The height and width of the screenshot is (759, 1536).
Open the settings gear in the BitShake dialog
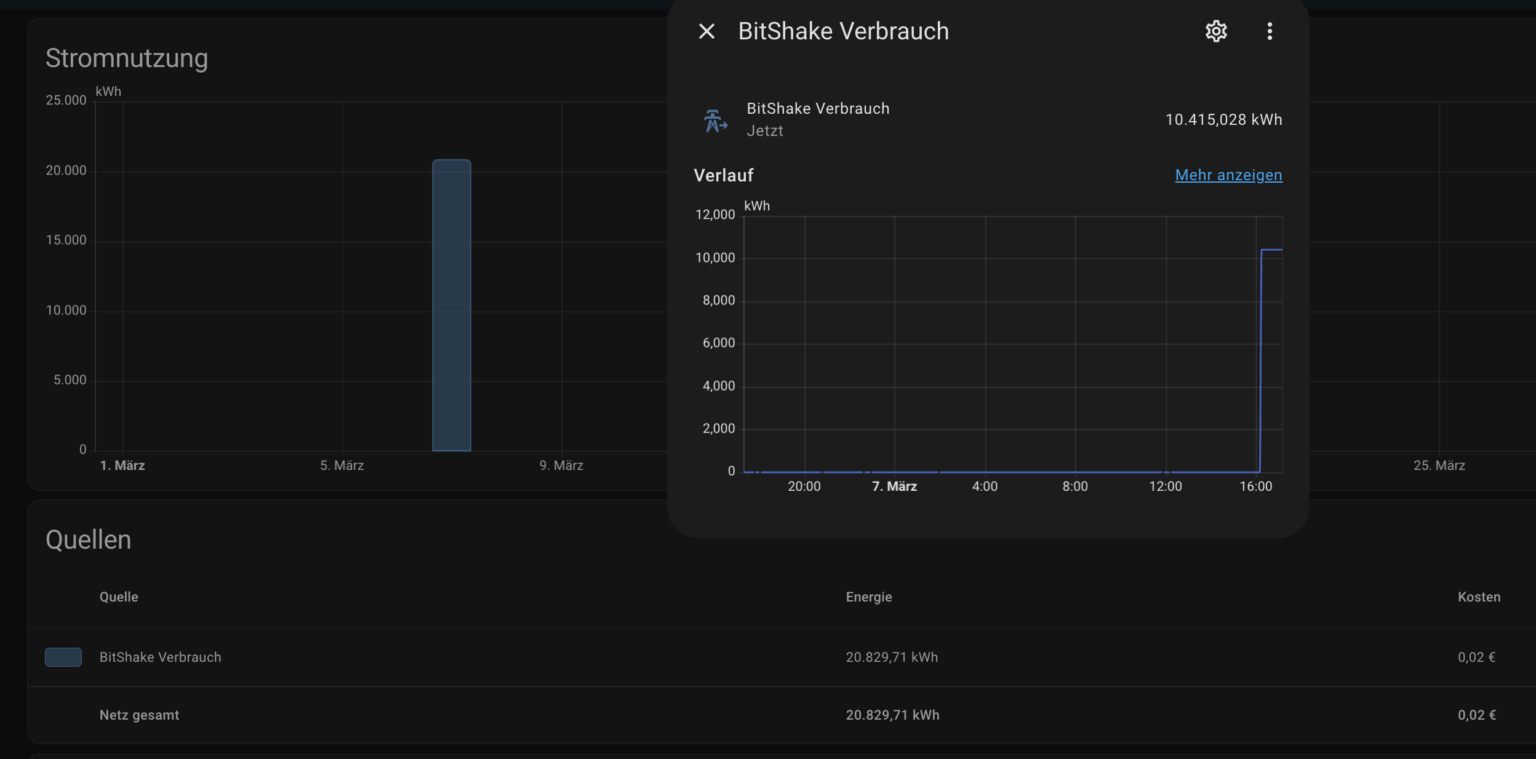pos(1216,31)
